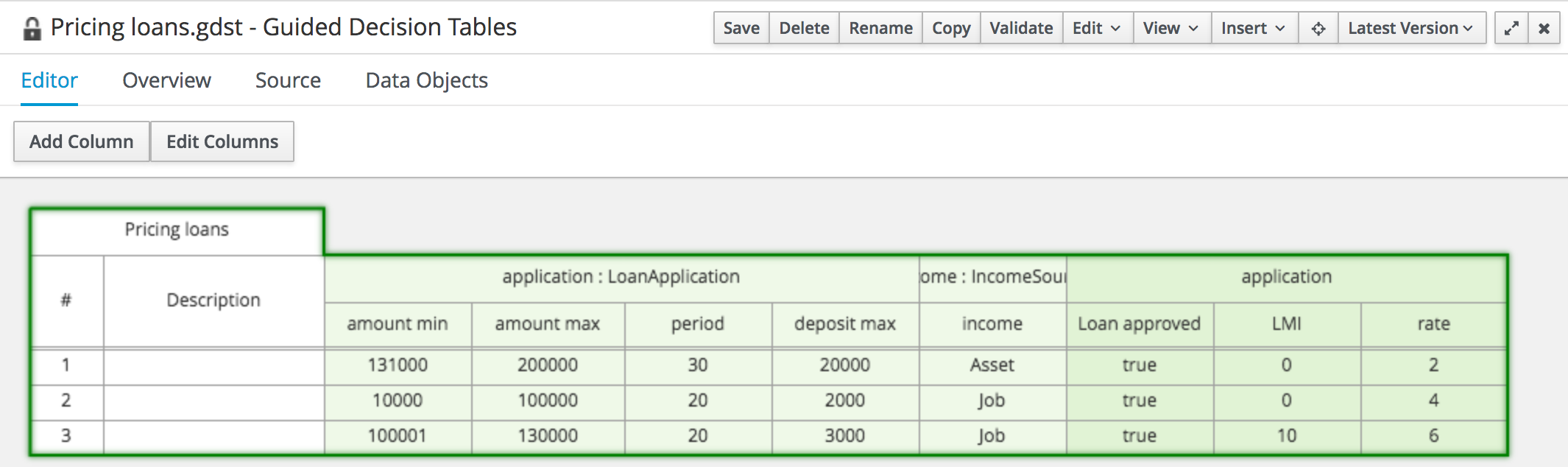Screen dimensions: 1568x467
Task: Open the Latest Version selector
Action: coord(1410,29)
